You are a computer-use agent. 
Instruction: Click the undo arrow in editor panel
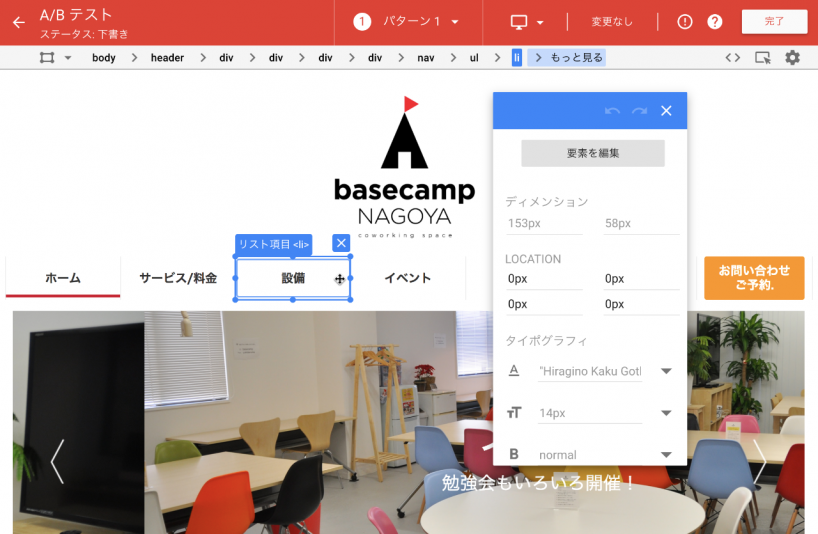pyautogui.click(x=613, y=111)
